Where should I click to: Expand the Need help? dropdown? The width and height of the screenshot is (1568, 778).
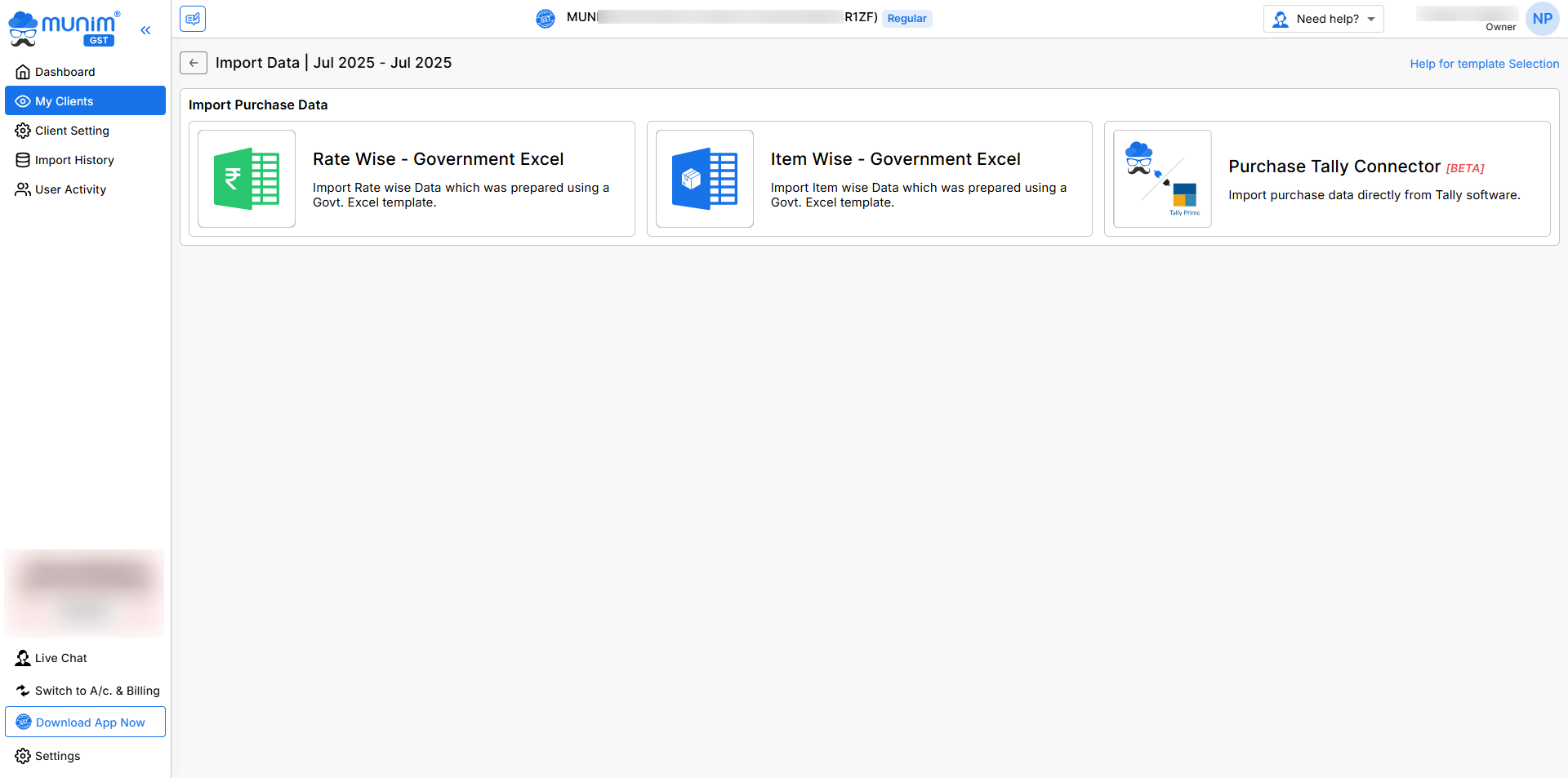pyautogui.click(x=1323, y=19)
